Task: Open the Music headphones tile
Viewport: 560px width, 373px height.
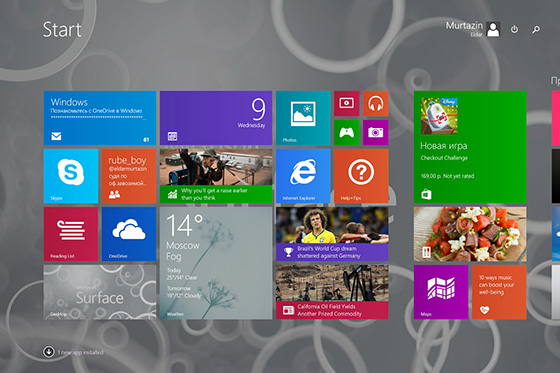Action: (376, 104)
